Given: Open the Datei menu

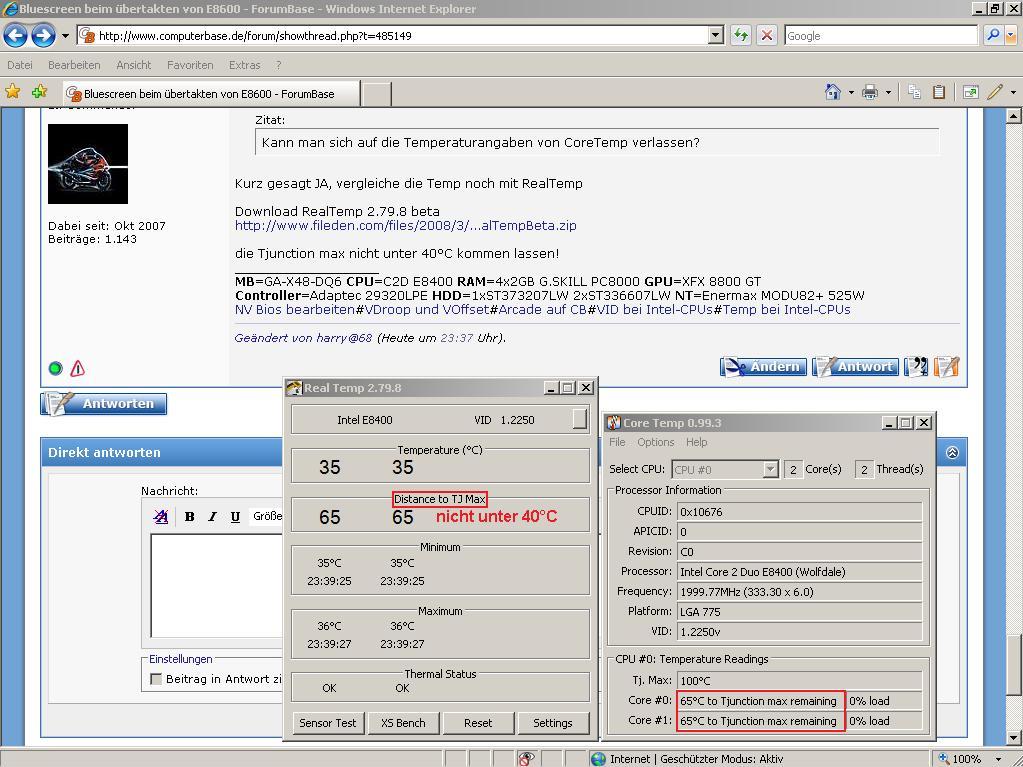Looking at the screenshot, I should point(20,65).
